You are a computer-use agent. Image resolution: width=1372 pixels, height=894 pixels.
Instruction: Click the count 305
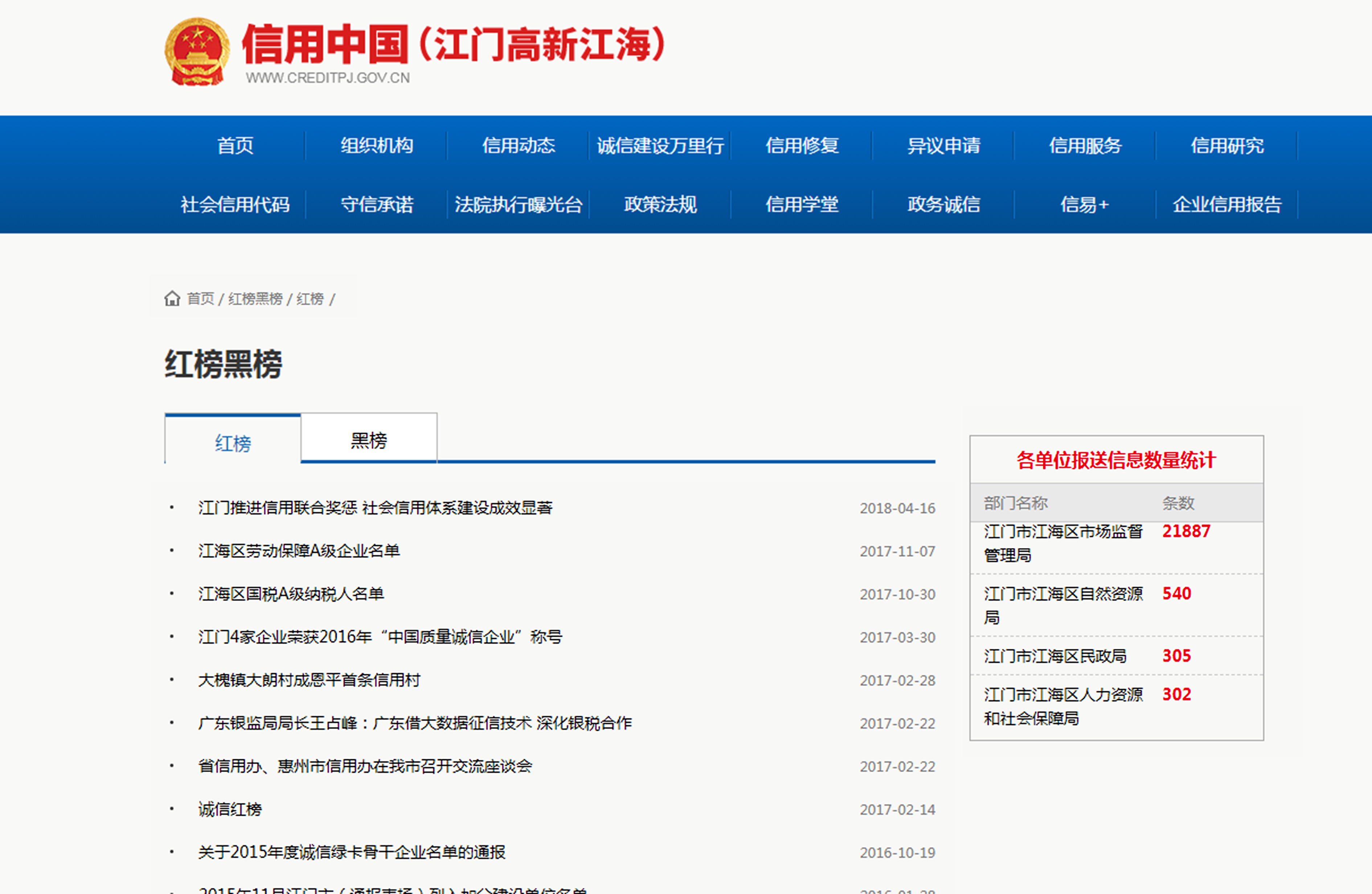(1176, 655)
